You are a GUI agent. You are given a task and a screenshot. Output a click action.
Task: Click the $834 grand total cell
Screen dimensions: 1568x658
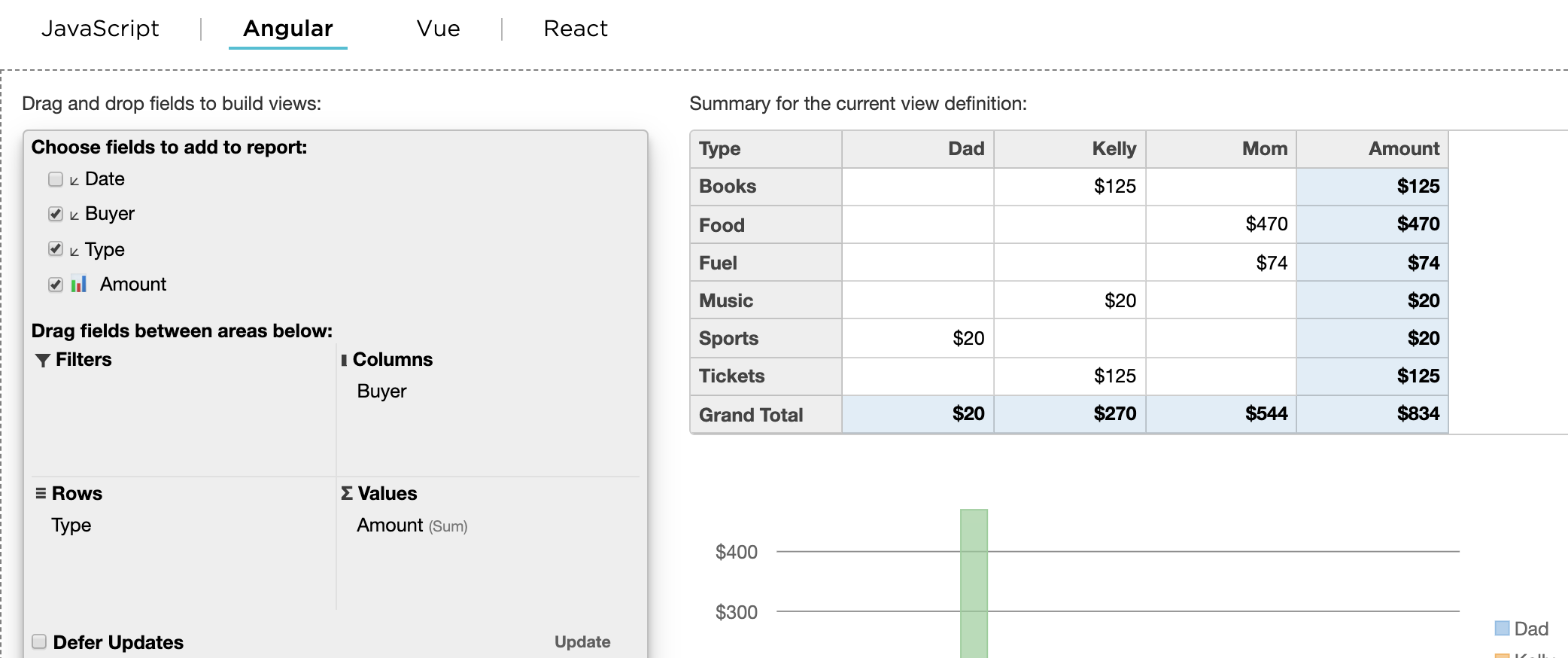pyautogui.click(x=1372, y=414)
